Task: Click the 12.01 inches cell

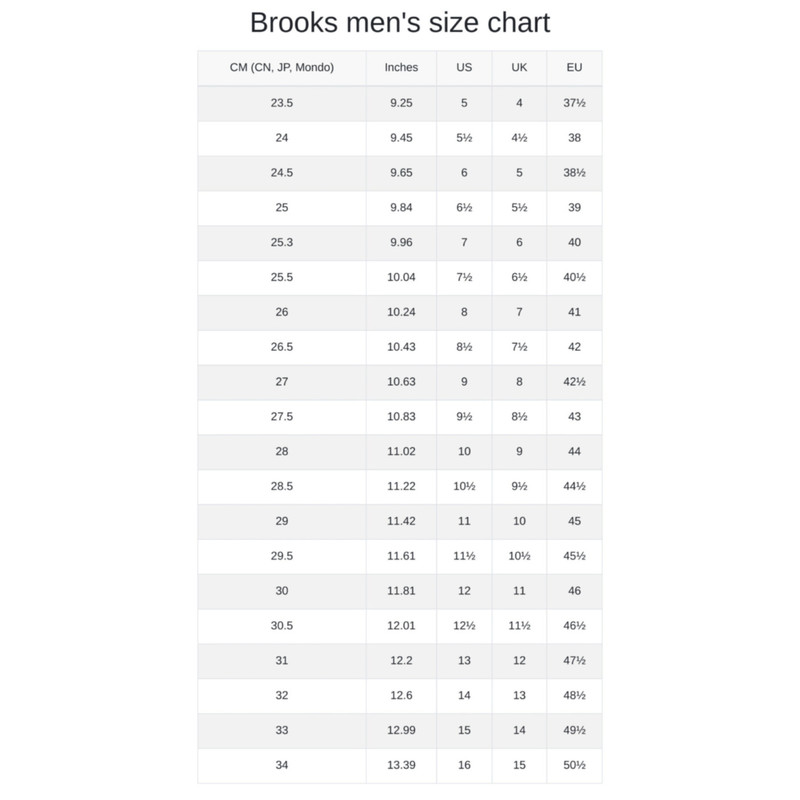Action: [x=401, y=626]
